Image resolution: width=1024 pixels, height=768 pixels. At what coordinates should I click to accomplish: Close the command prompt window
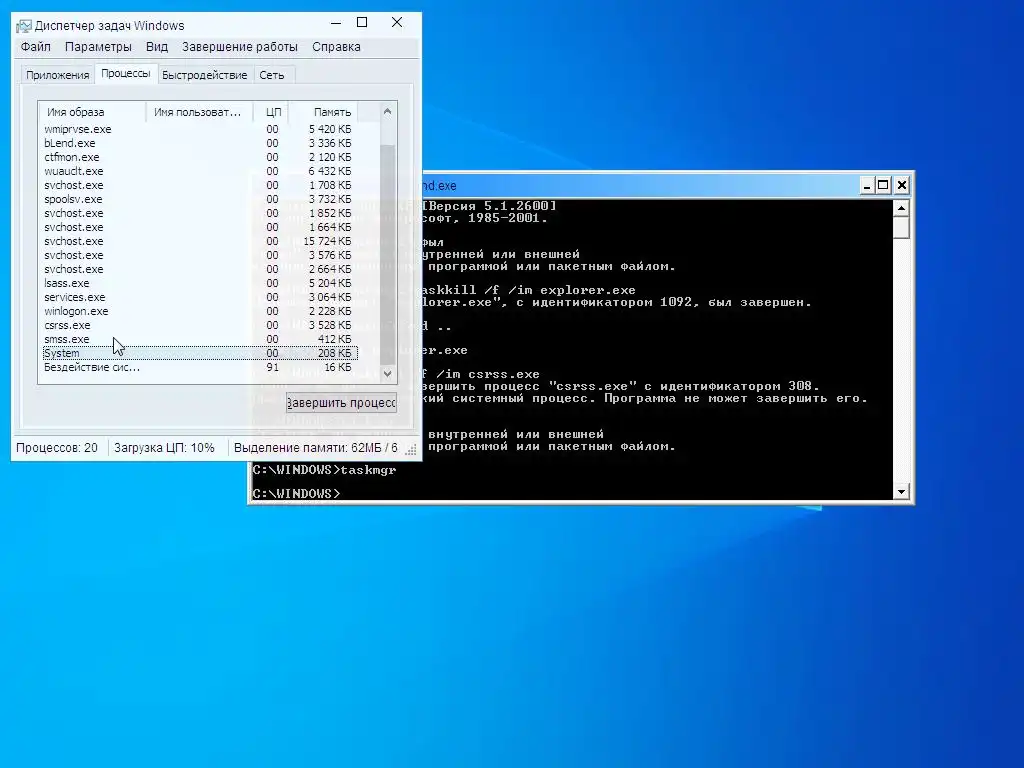point(902,185)
